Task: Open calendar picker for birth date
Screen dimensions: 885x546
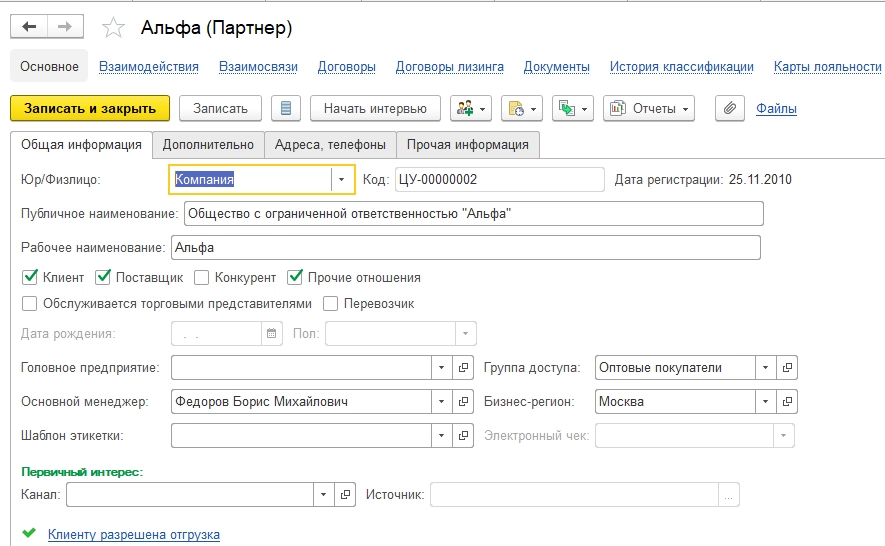Action: [271, 334]
